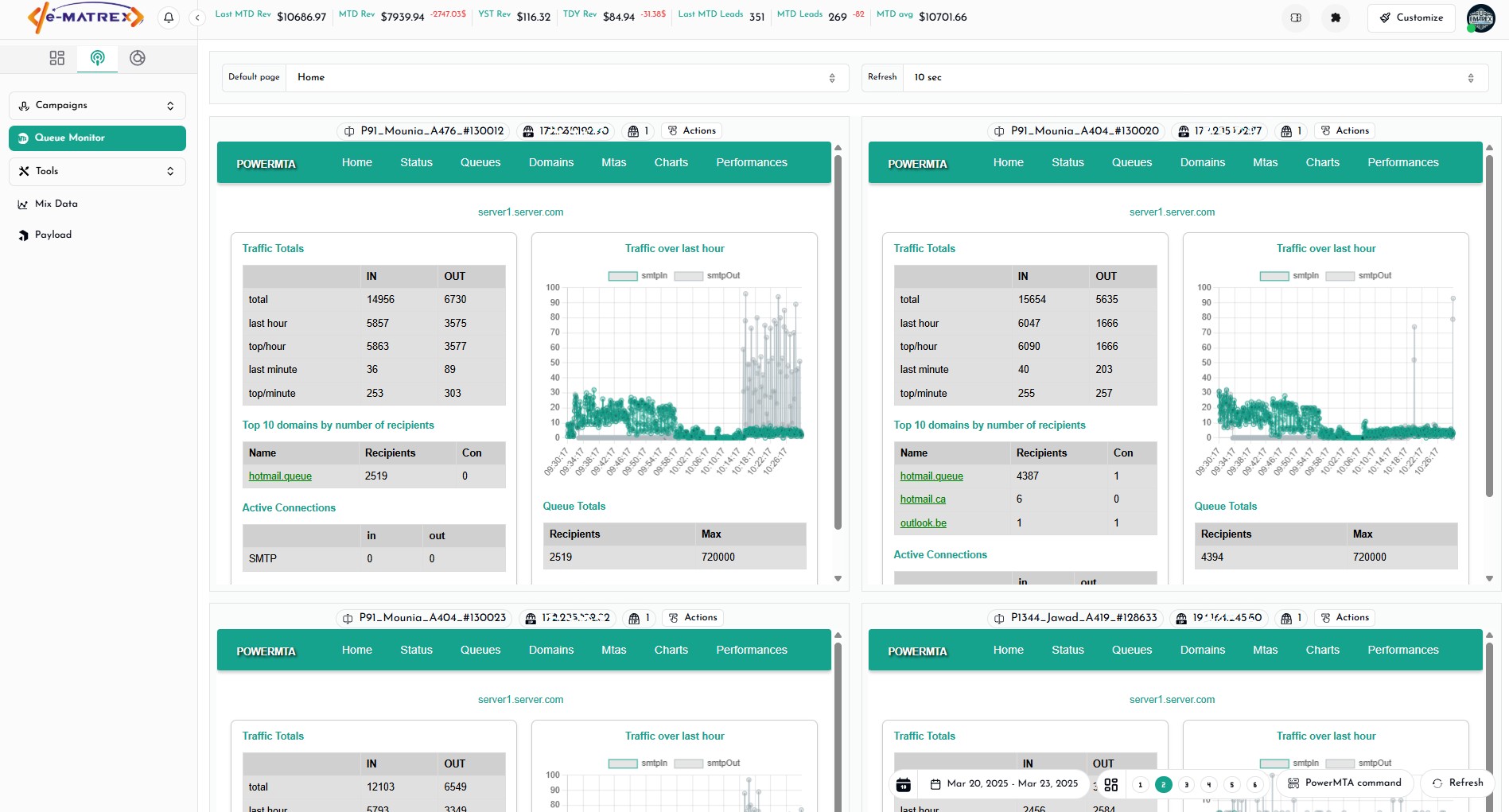Image resolution: width=1509 pixels, height=812 pixels.
Task: Open Queues tab in first PowerMTA panel
Action: (480, 163)
